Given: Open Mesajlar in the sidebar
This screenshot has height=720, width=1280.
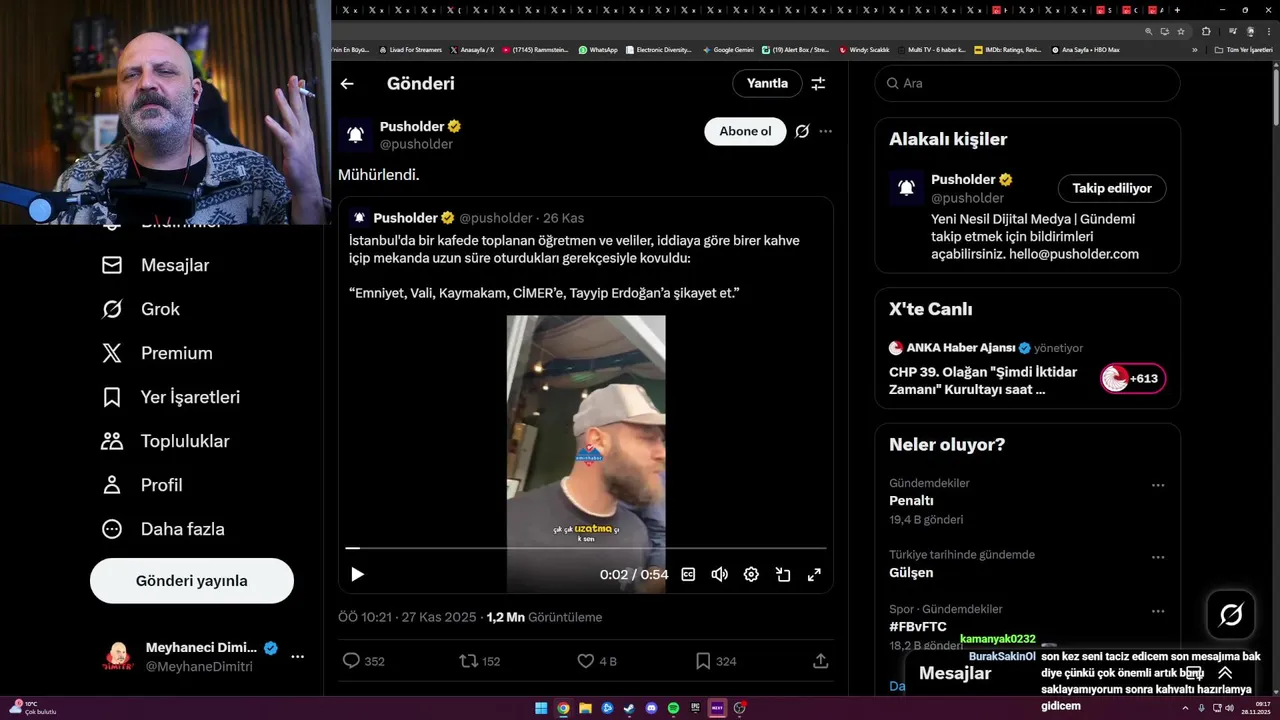Looking at the screenshot, I should (155, 265).
